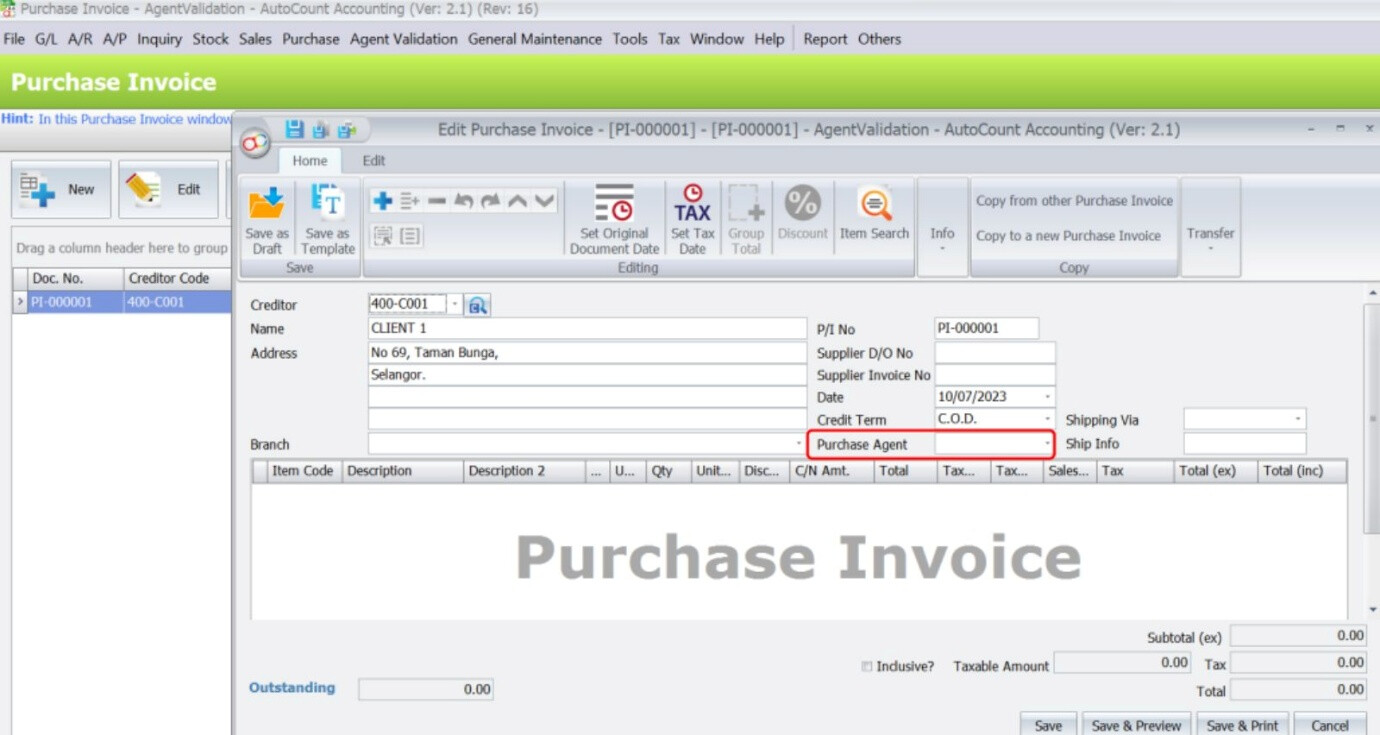Expand the Shipping Via dropdown
This screenshot has width=1380, height=735.
[1298, 420]
